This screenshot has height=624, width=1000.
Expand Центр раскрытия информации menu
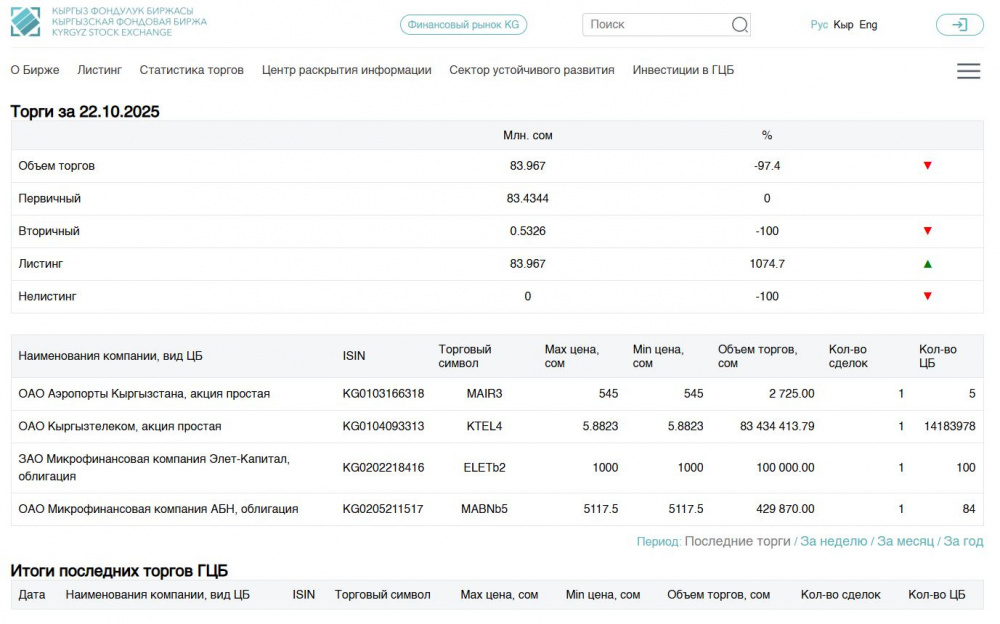[346, 70]
